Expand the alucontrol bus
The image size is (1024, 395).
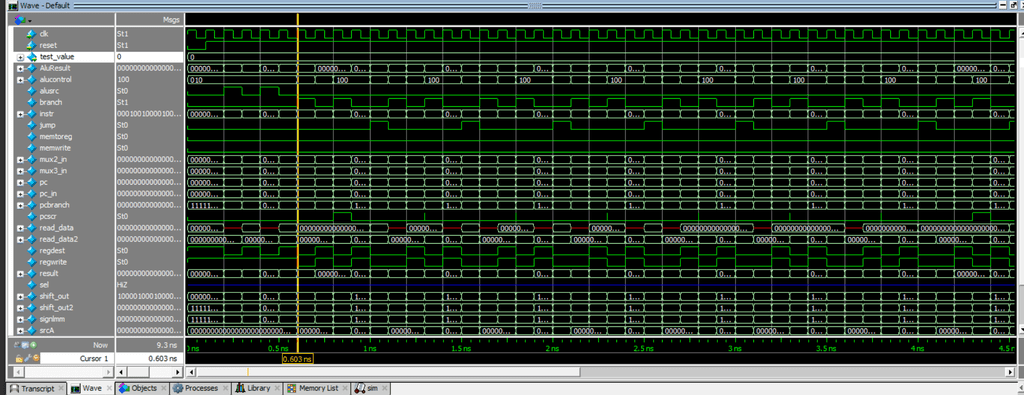20,80
